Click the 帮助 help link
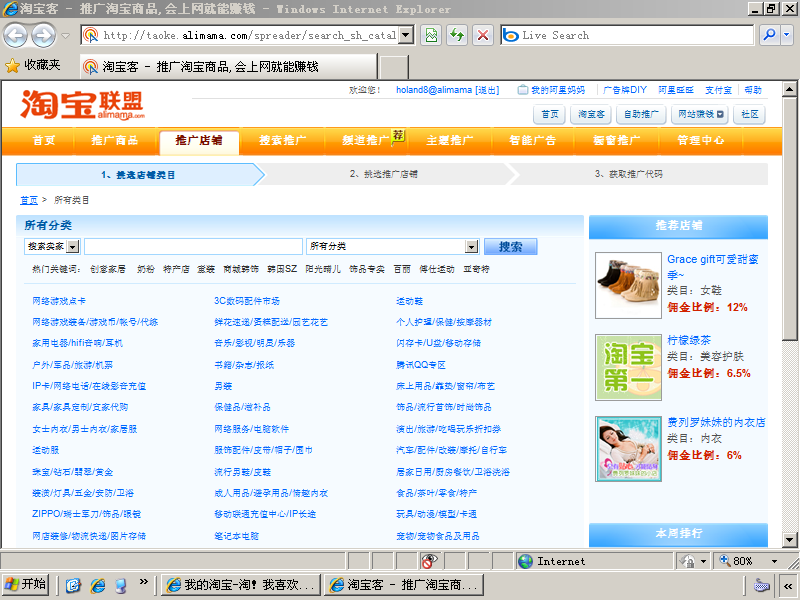Viewport: 800px width, 600px height. [x=753, y=90]
